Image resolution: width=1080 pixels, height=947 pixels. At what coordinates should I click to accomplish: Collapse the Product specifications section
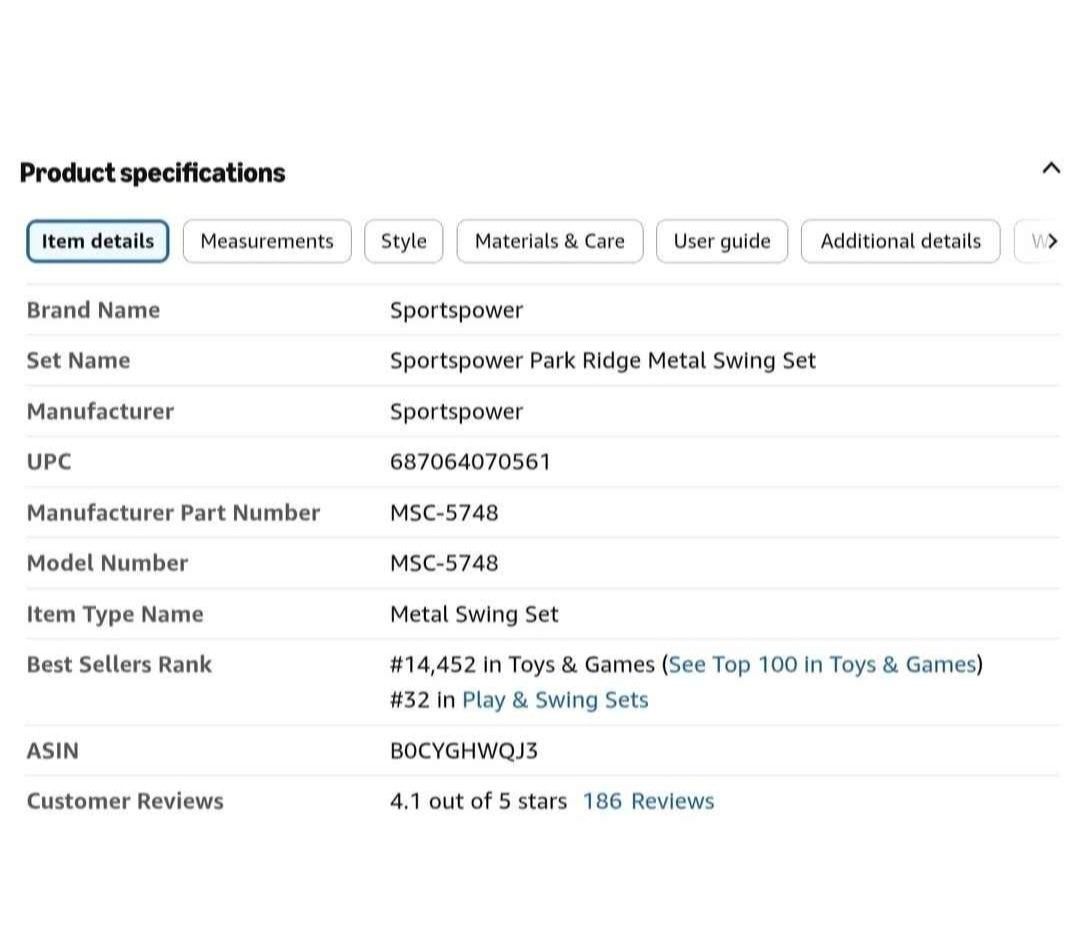click(1050, 168)
